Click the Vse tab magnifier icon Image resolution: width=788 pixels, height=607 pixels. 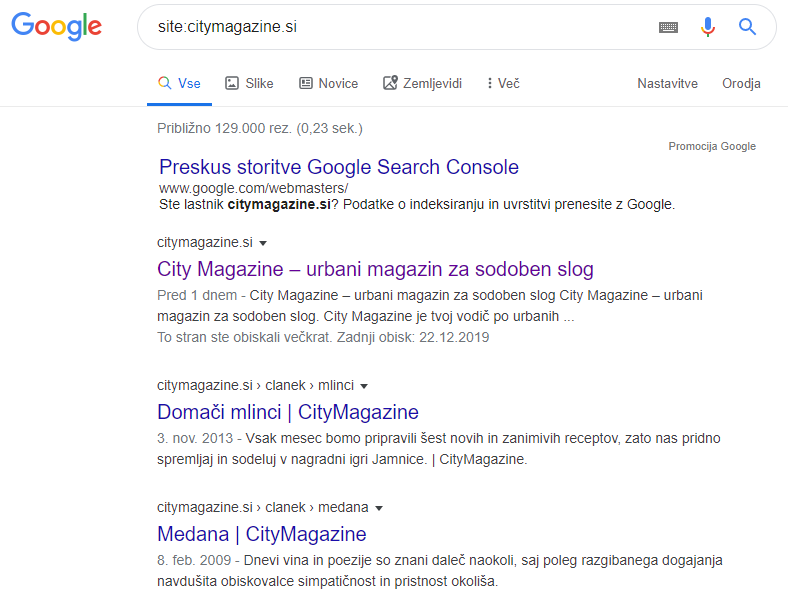(x=164, y=83)
